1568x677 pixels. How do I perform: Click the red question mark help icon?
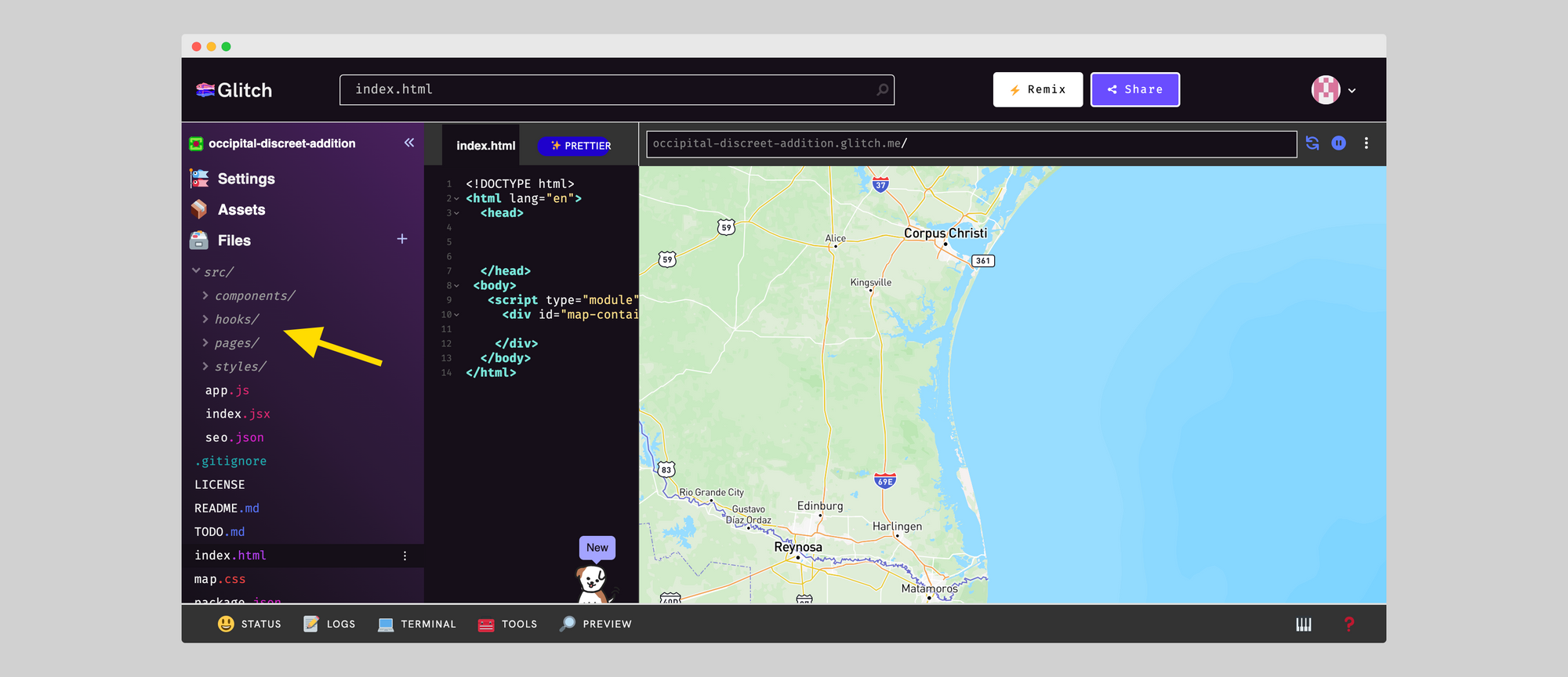point(1349,625)
